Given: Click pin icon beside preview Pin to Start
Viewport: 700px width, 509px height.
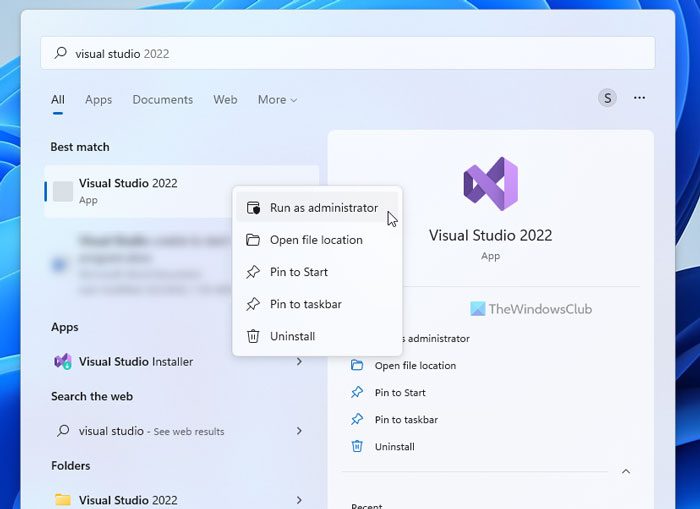Looking at the screenshot, I should (357, 392).
